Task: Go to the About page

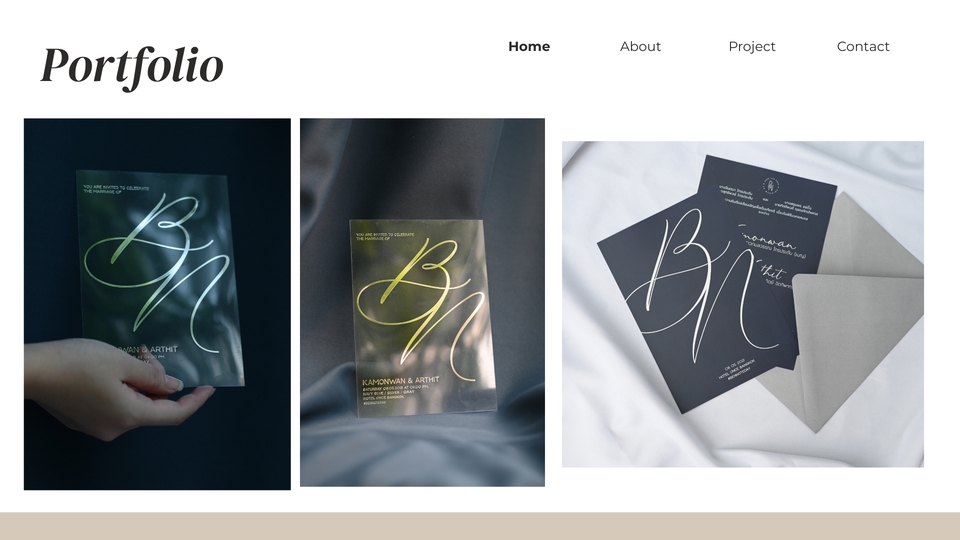Action: 640,47
